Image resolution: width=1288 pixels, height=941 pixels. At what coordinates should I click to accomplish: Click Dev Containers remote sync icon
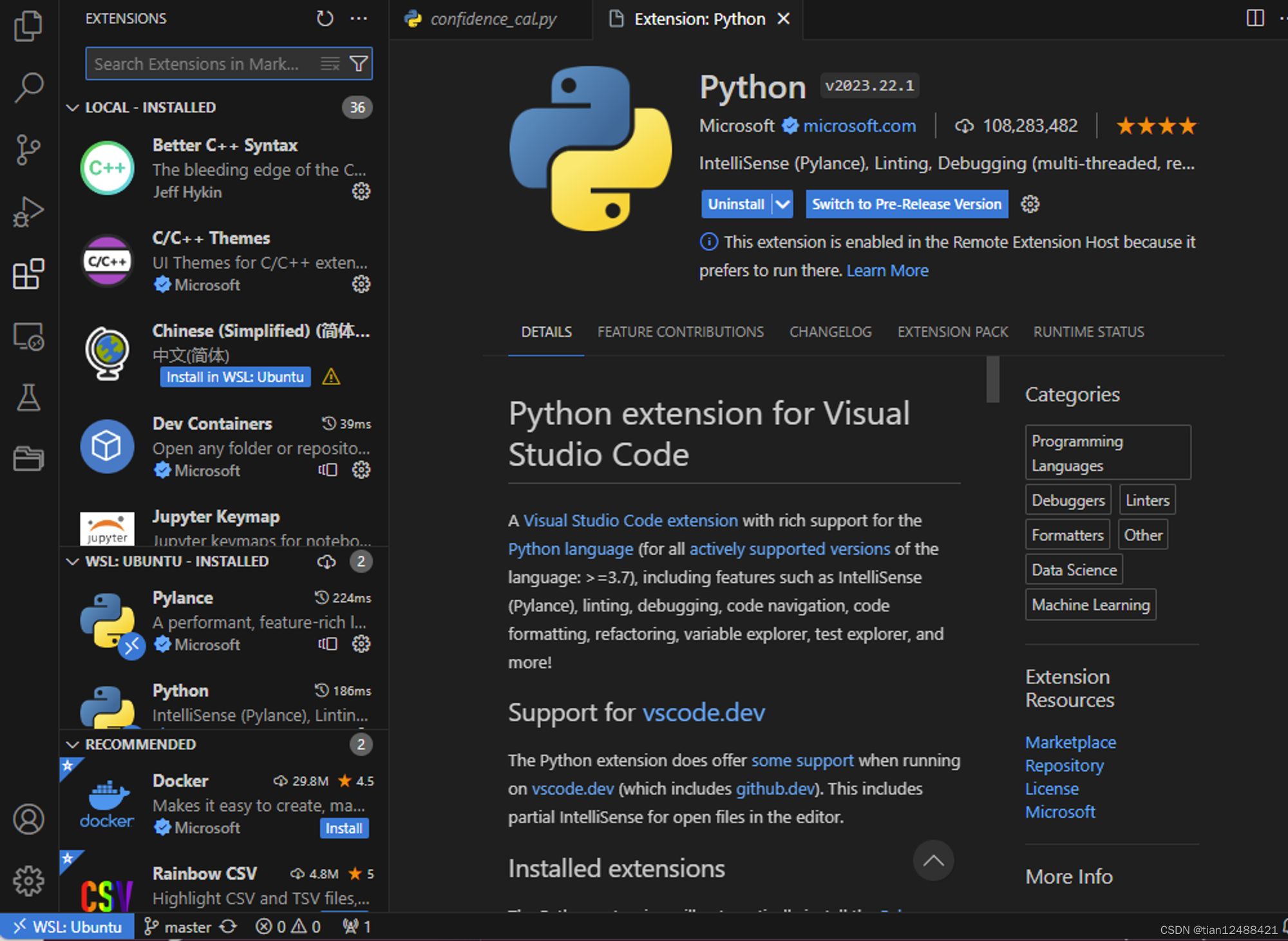(328, 470)
